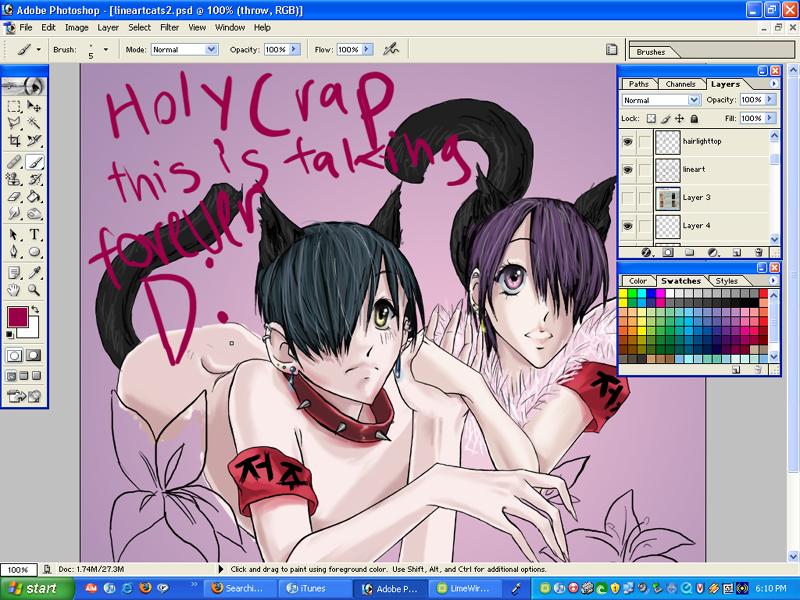Activate the Type tool

click(34, 235)
